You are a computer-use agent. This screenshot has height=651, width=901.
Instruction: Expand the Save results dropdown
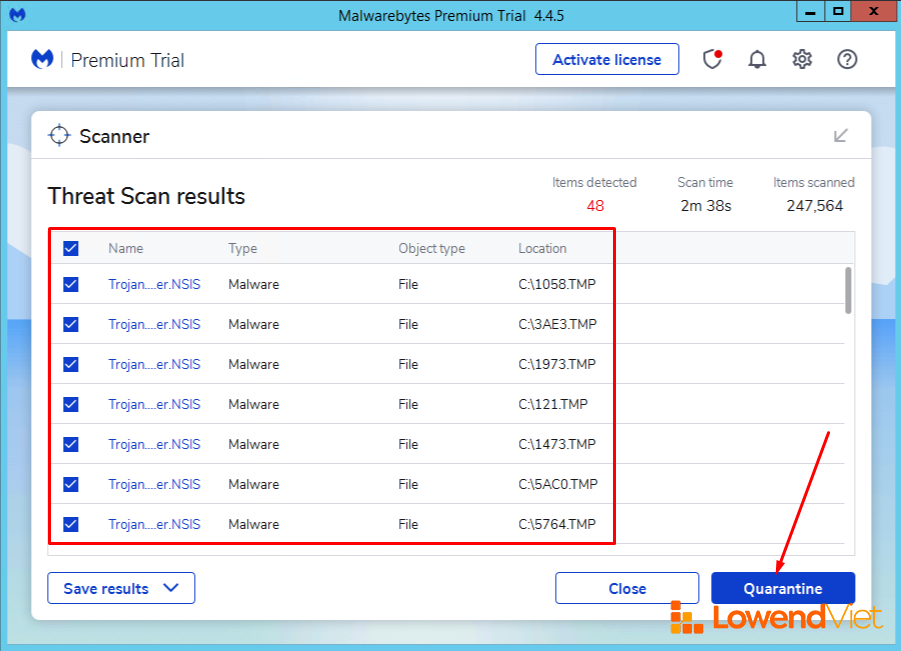click(x=121, y=589)
